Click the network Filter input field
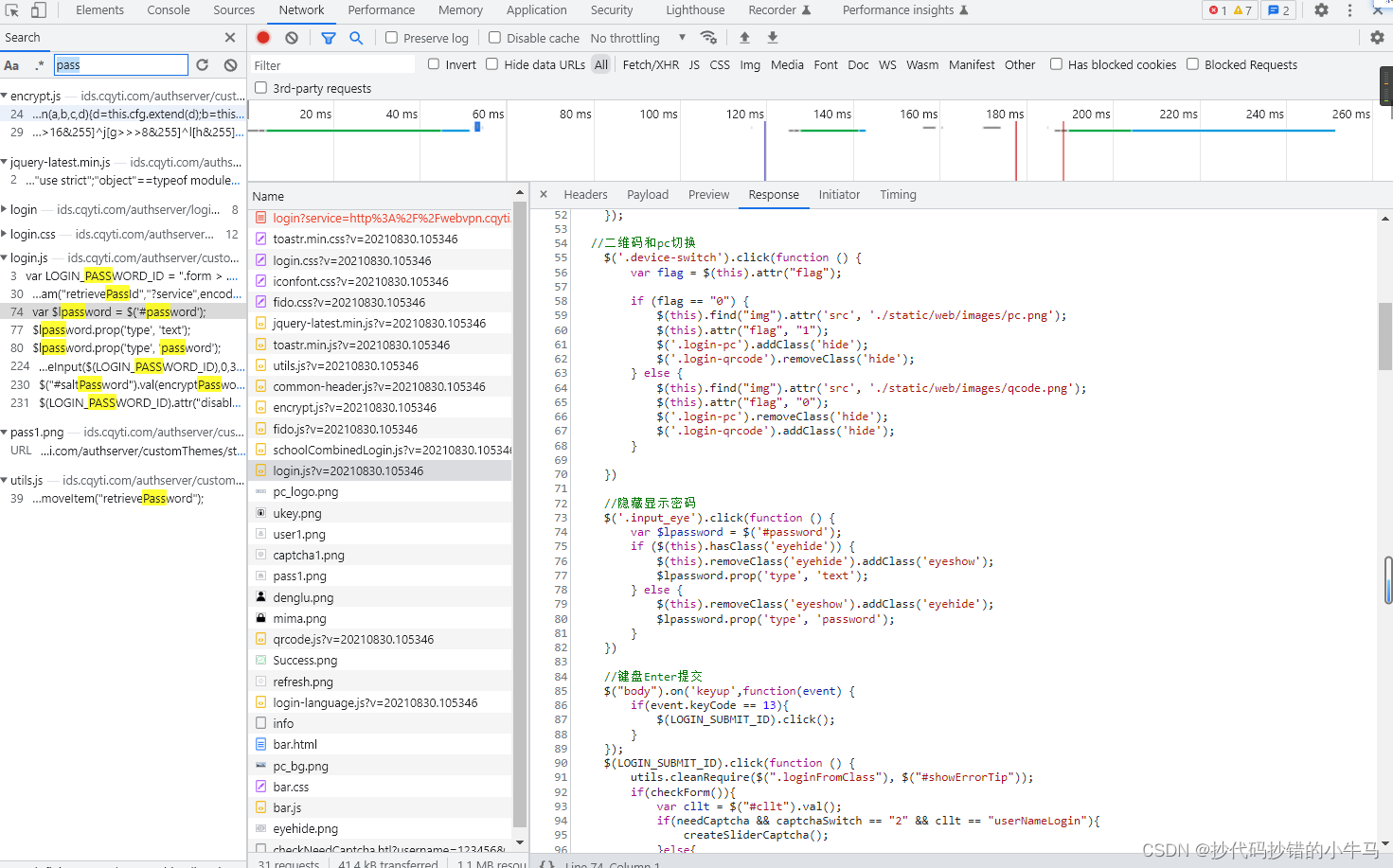1393x868 pixels. tap(332, 65)
